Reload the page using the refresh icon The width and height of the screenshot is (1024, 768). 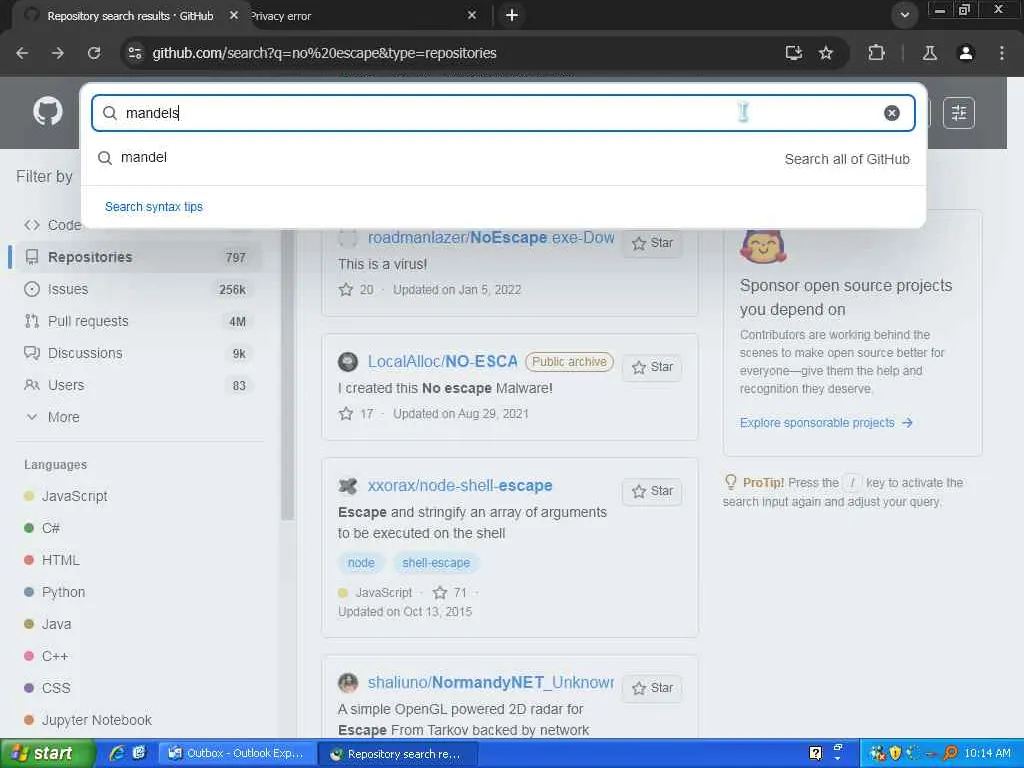pyautogui.click(x=94, y=53)
